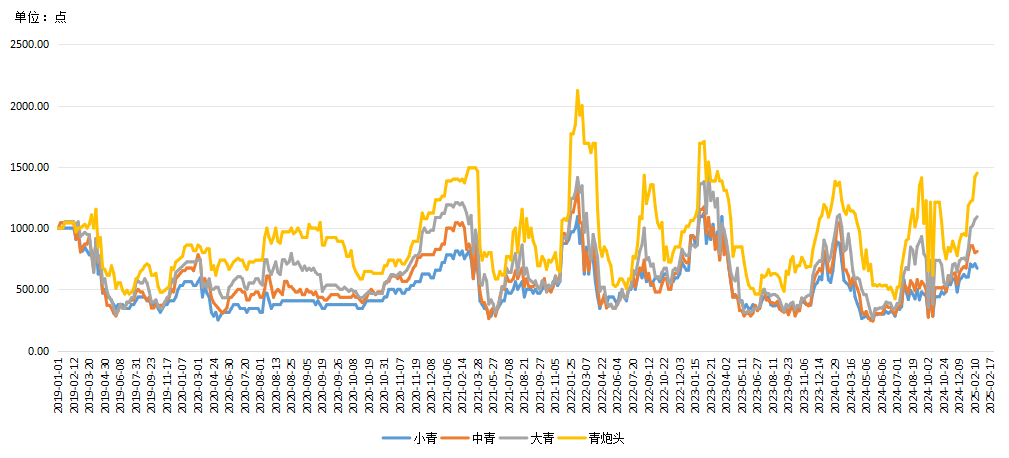Select the 500.00 y-axis tick label

[x=32, y=290]
